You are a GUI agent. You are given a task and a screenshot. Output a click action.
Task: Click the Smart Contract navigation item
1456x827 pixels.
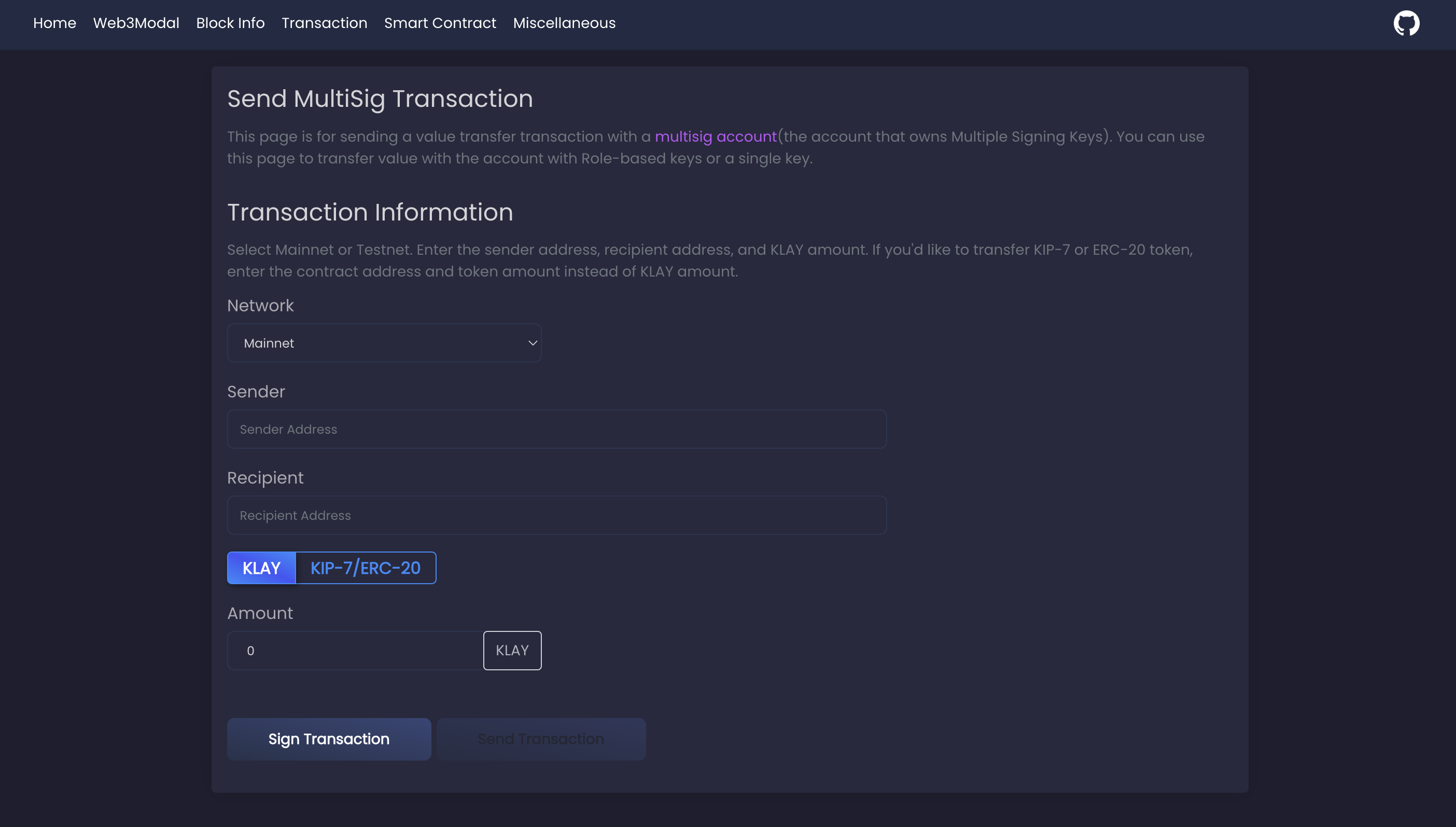point(440,23)
